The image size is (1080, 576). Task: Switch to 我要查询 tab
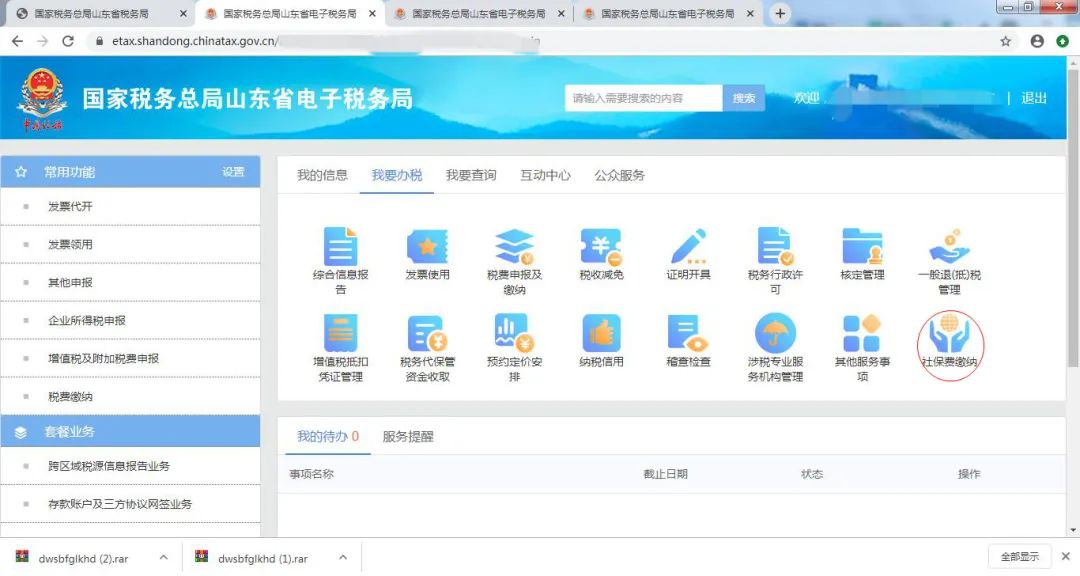coord(471,175)
